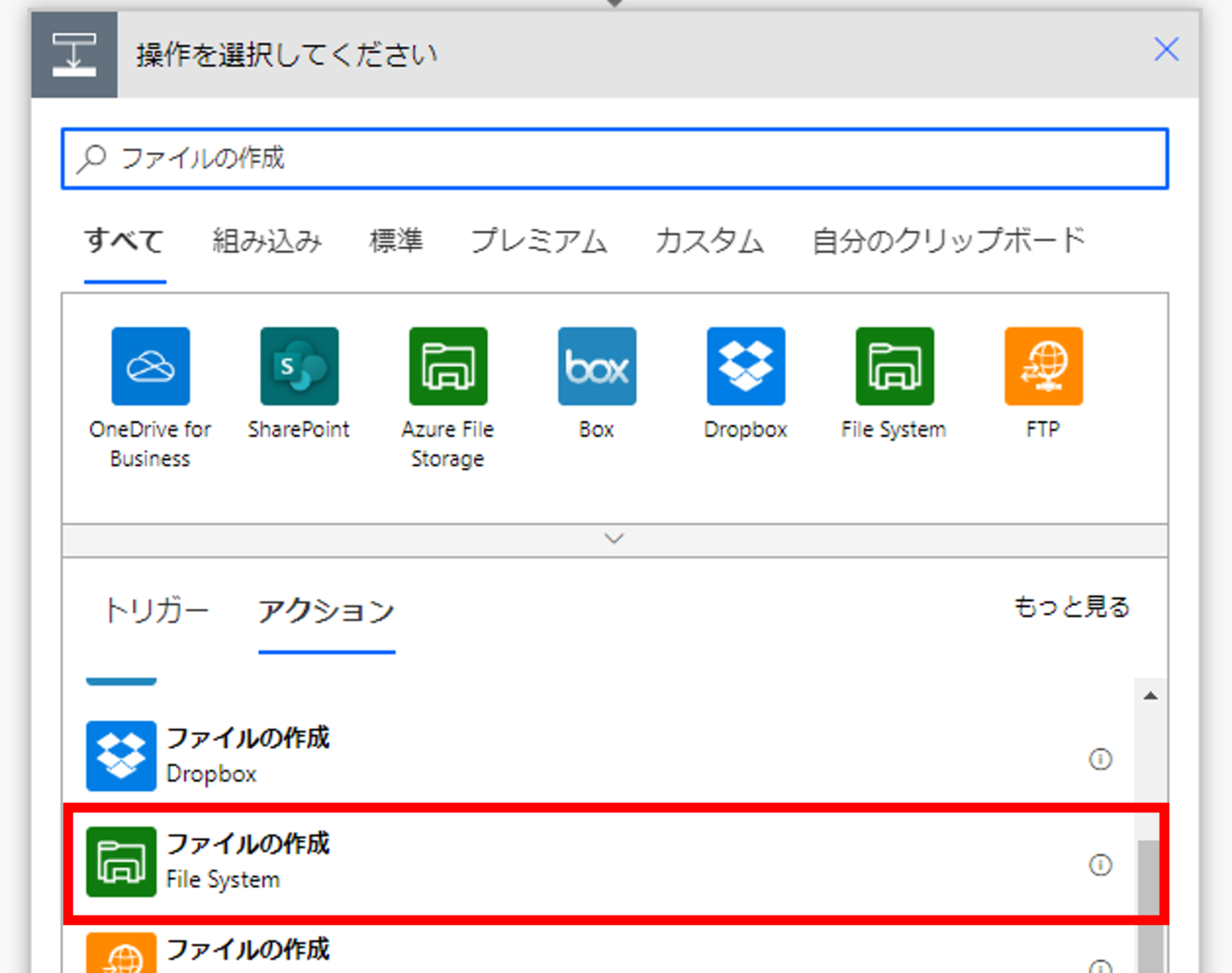This screenshot has height=973, width=1232.
Task: Open the 標準 tab
Action: coord(396,241)
